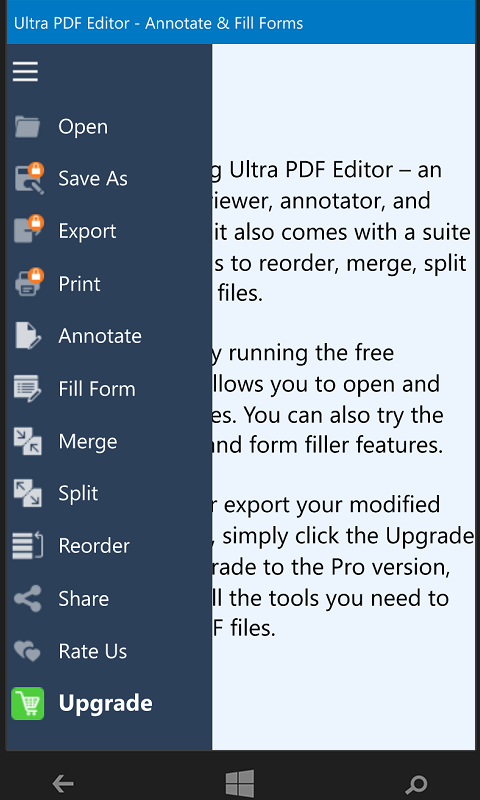
Task: Click the locked Print printer icon
Action: 29,283
